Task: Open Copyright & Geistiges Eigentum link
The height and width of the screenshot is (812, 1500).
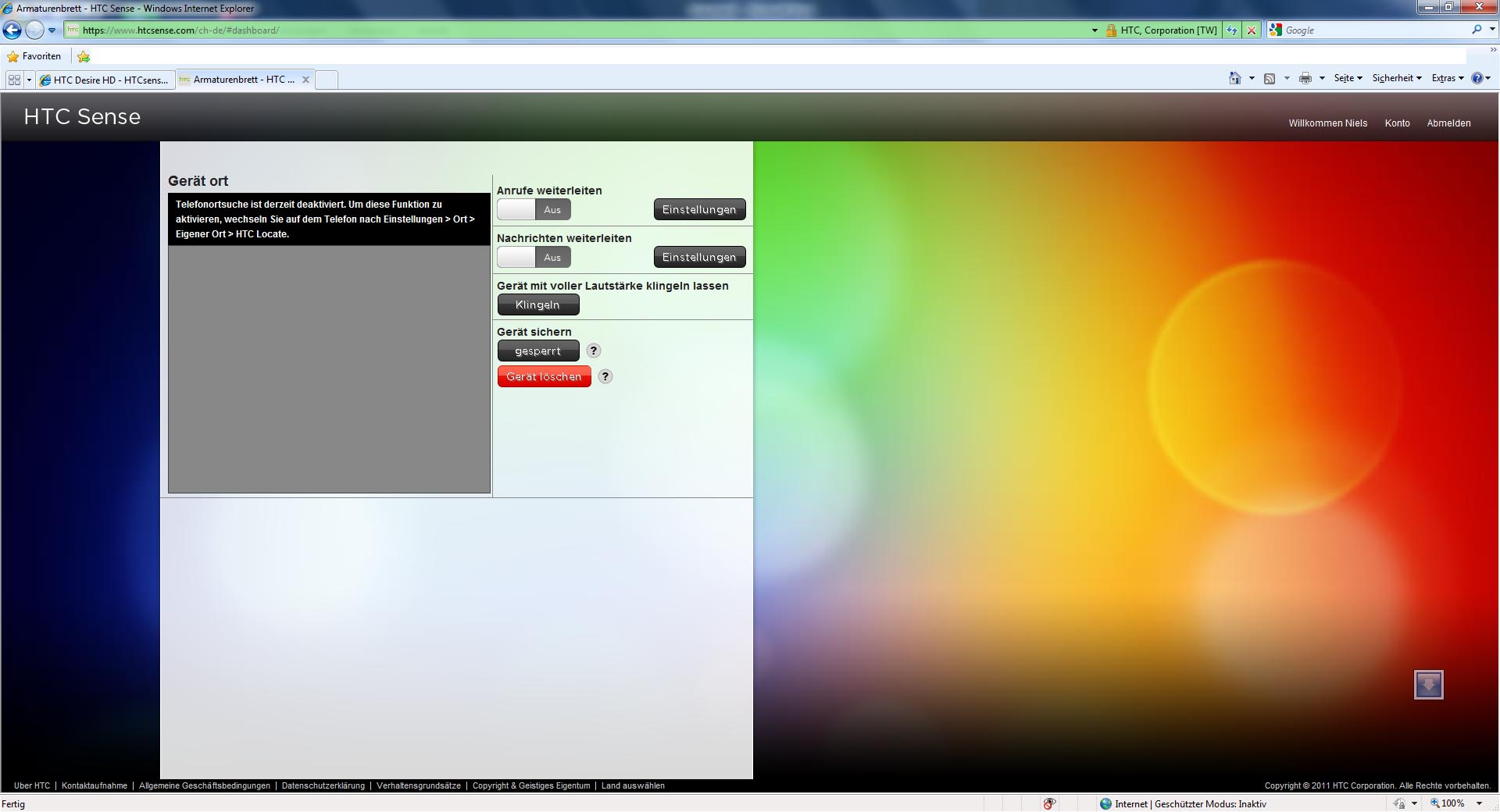Action: 531,786
